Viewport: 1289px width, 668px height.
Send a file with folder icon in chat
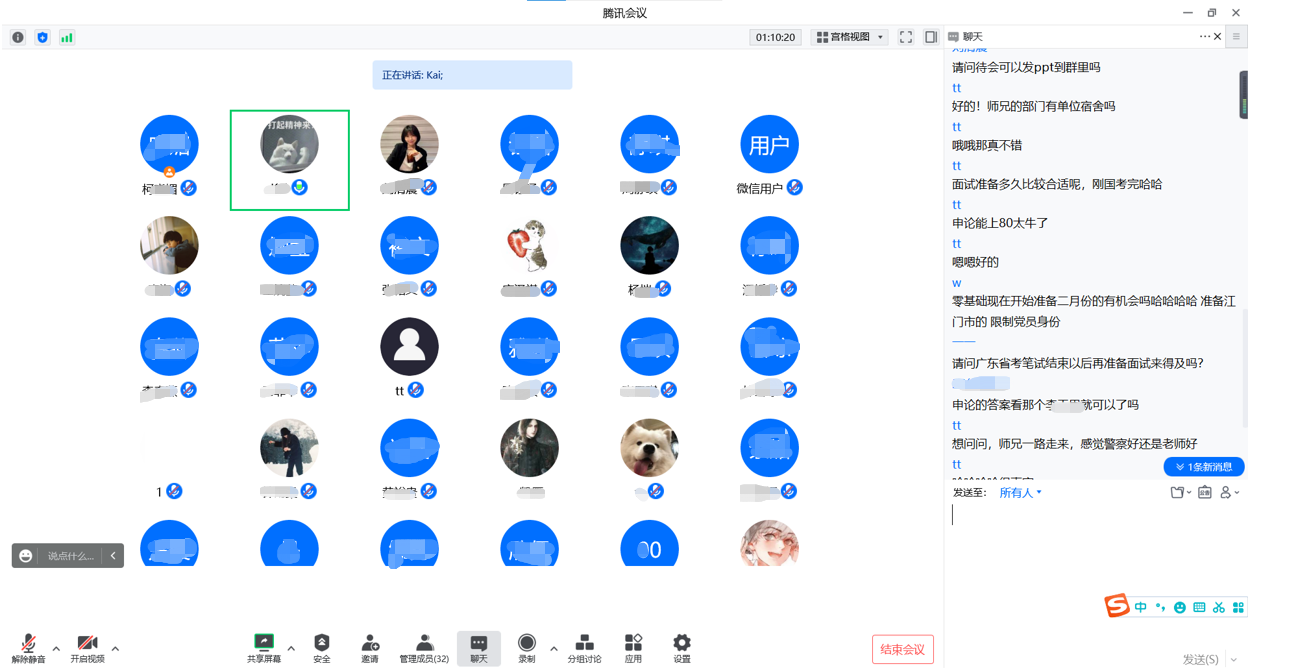[x=1179, y=492]
